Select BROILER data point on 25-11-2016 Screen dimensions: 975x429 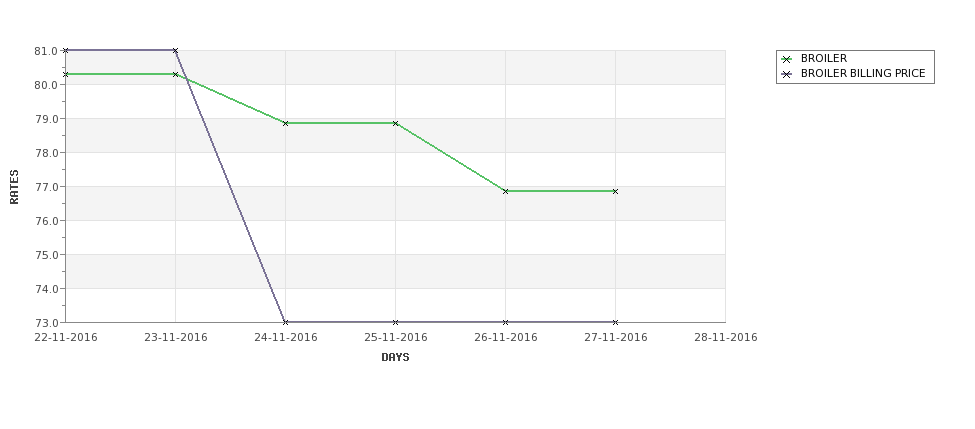click(x=395, y=123)
